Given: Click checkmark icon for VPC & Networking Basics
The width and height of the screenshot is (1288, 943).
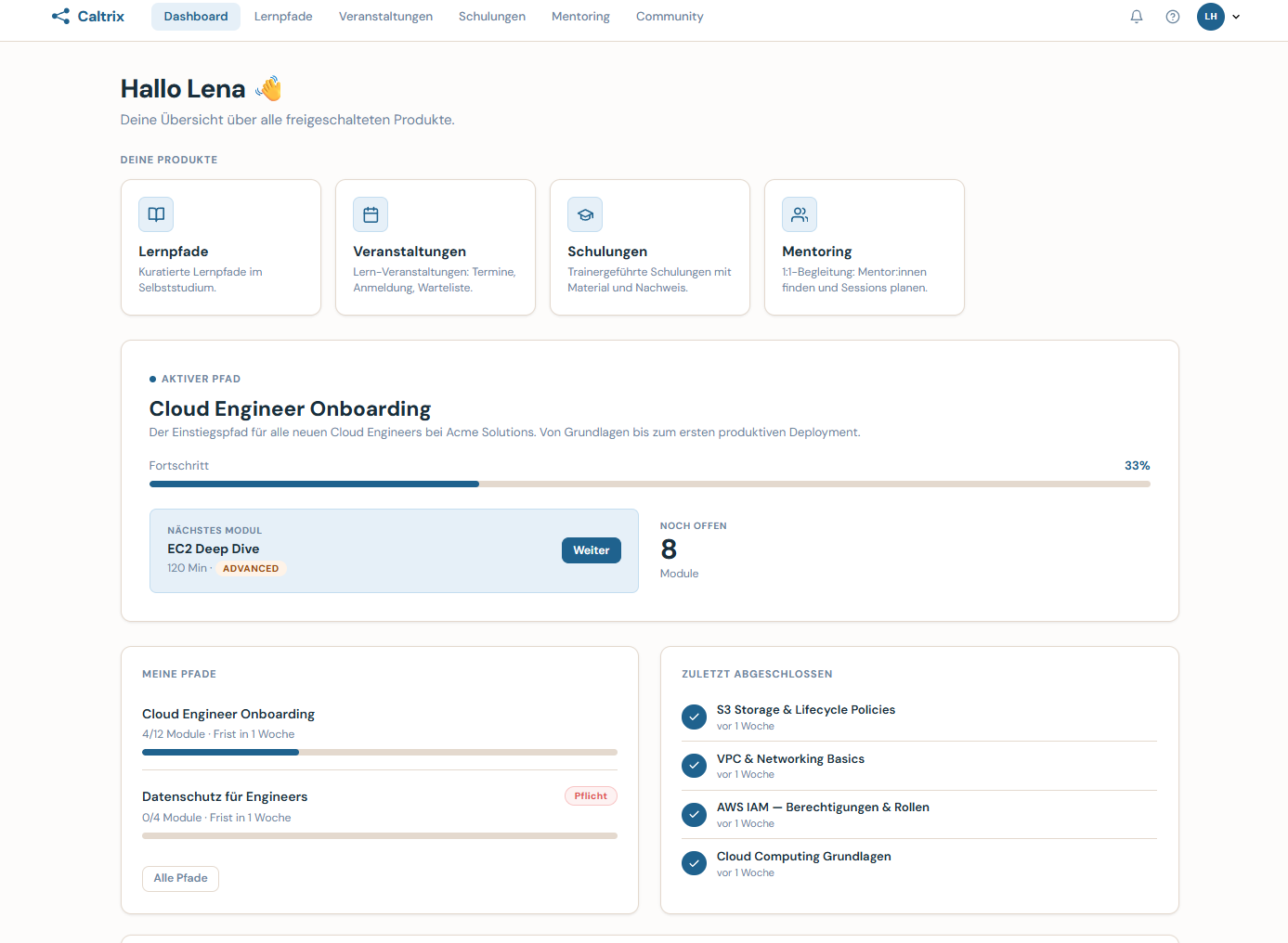Looking at the screenshot, I should point(694,766).
